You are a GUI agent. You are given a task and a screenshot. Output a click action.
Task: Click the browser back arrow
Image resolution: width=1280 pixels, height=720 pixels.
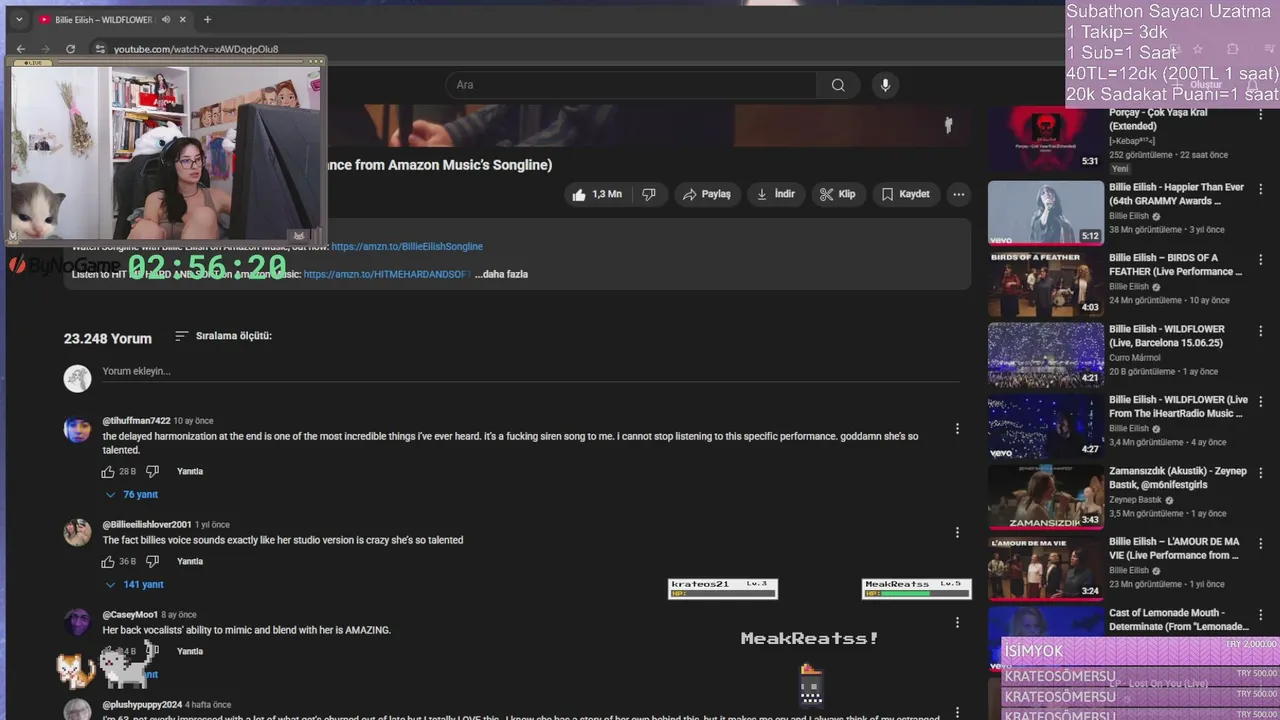pos(21,49)
